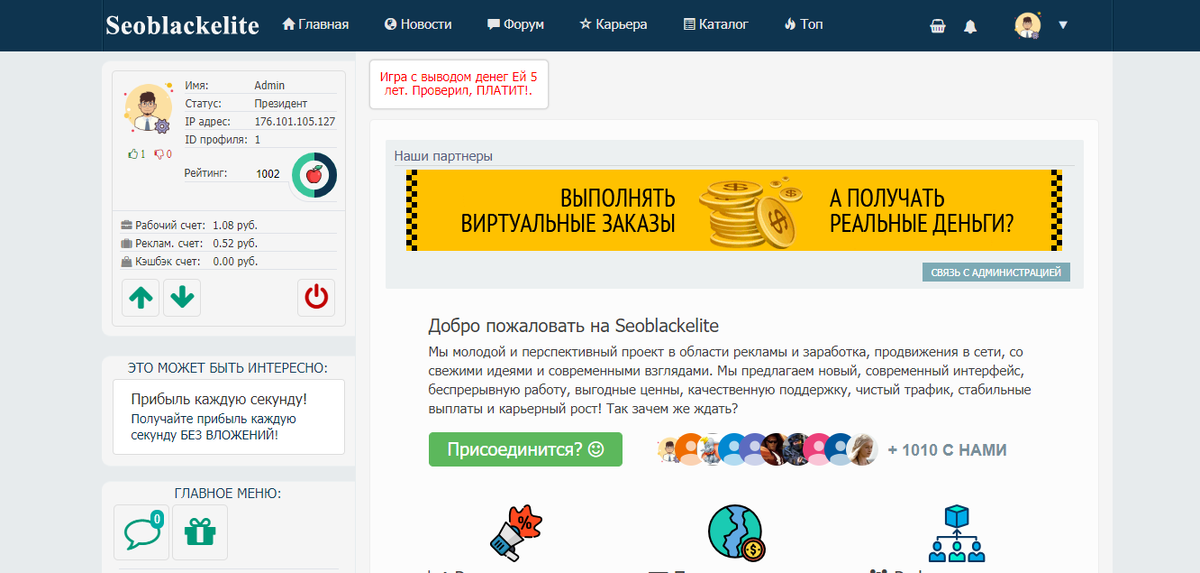
Task: Click the Admin name value
Action: pos(269,86)
